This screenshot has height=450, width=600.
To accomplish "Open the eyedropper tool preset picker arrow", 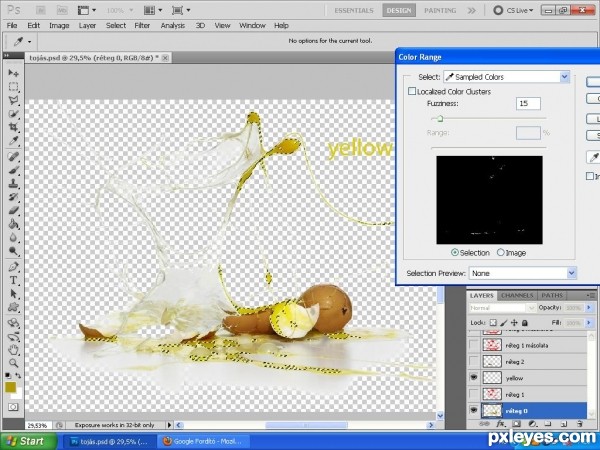I will point(29,42).
